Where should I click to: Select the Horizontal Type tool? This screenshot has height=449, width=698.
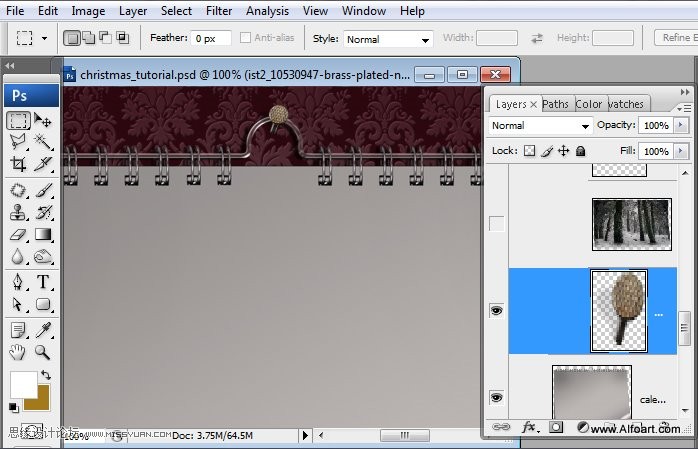coord(43,282)
